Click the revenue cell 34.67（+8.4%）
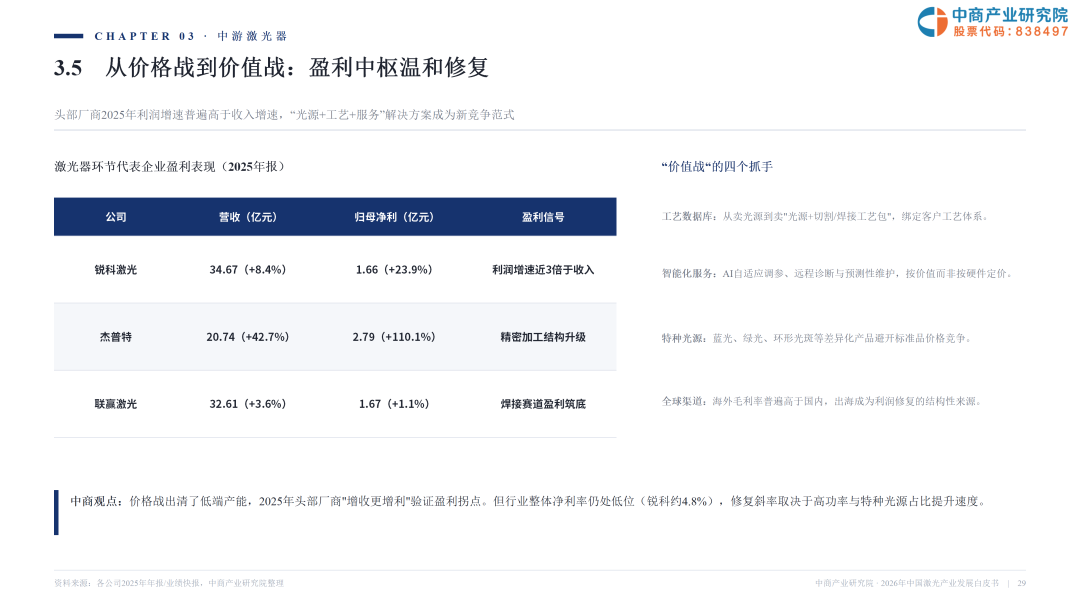The width and height of the screenshot is (1080, 608). click(248, 270)
